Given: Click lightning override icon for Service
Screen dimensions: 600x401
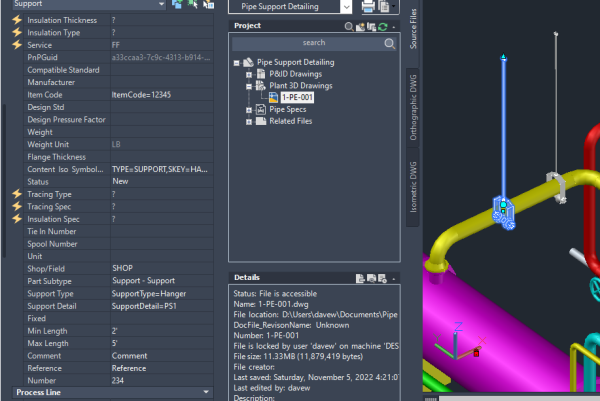Looking at the screenshot, I should tap(17, 44).
